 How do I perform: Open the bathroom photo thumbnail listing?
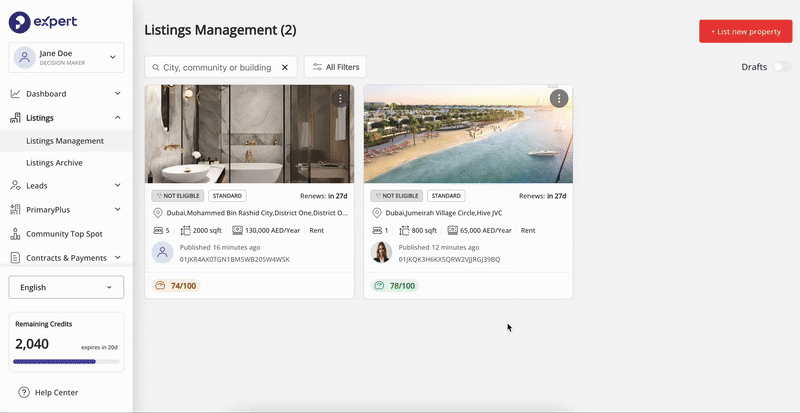(x=249, y=134)
